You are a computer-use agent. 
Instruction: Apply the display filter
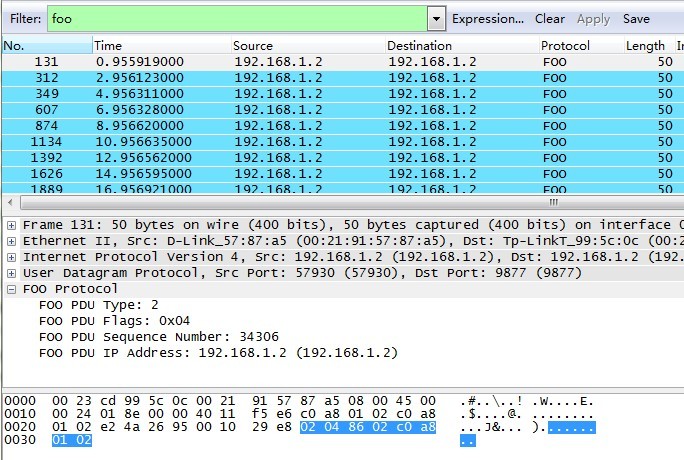click(x=593, y=19)
